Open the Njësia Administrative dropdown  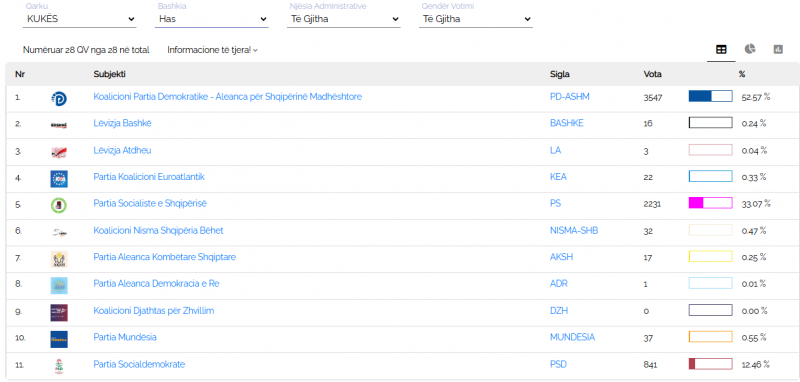344,19
